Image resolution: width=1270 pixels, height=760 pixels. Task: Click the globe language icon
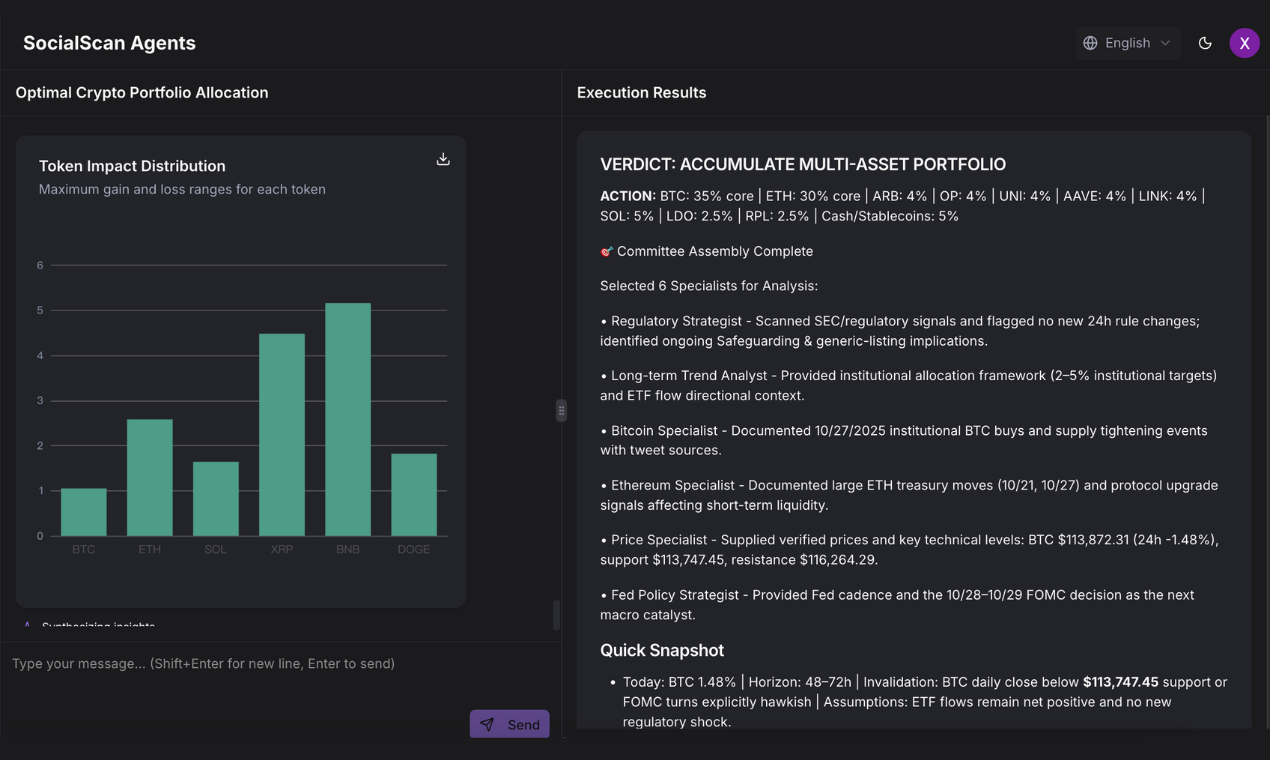[x=1089, y=42]
